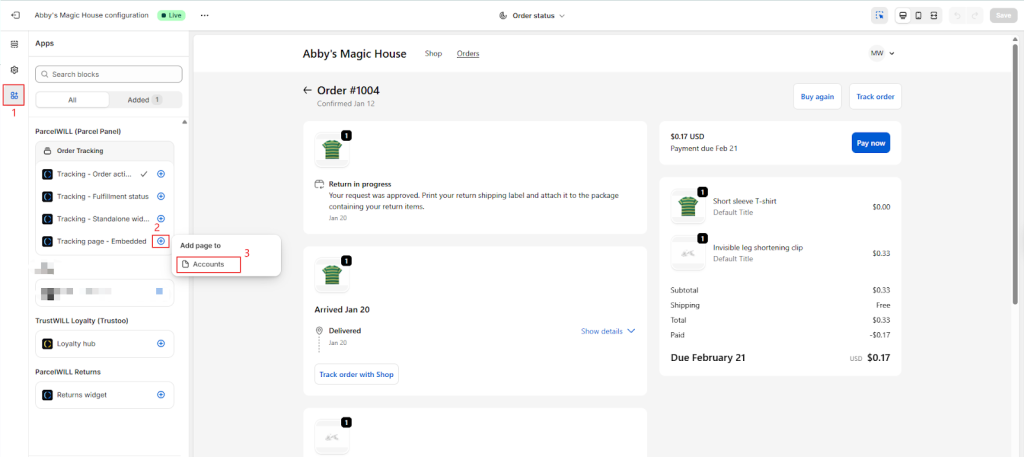
Task: Click the Shop navigation link
Action: [434, 54]
